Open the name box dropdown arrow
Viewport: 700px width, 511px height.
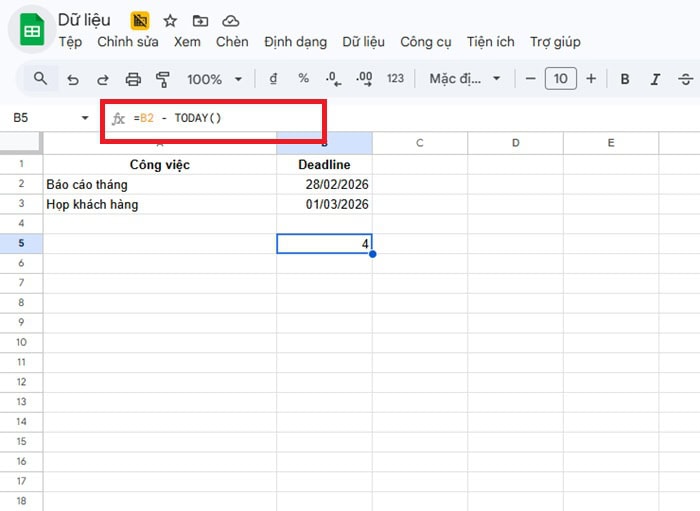pos(84,118)
